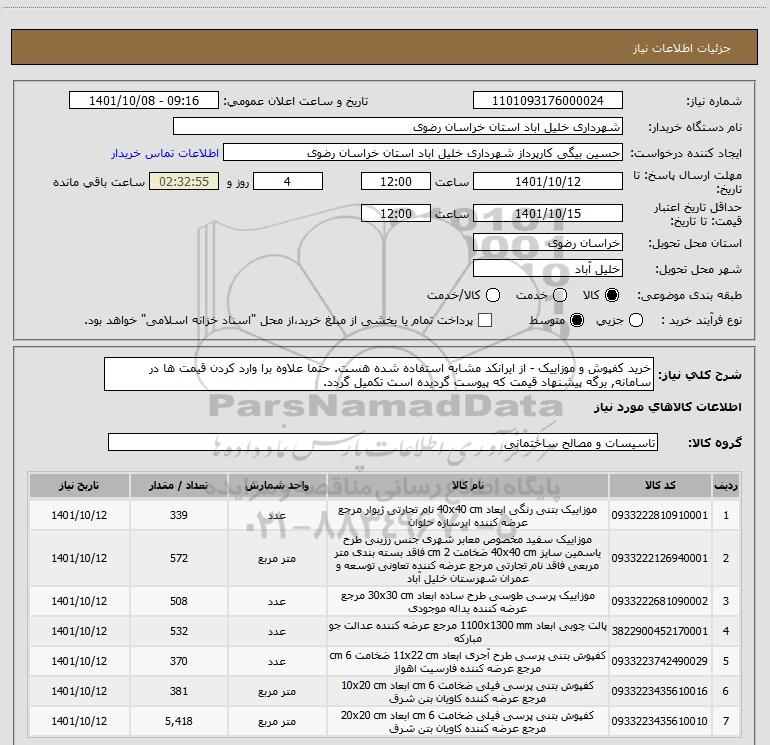Click quantity 508 in row 3
Screen dimensions: 770x745
coord(179,601)
